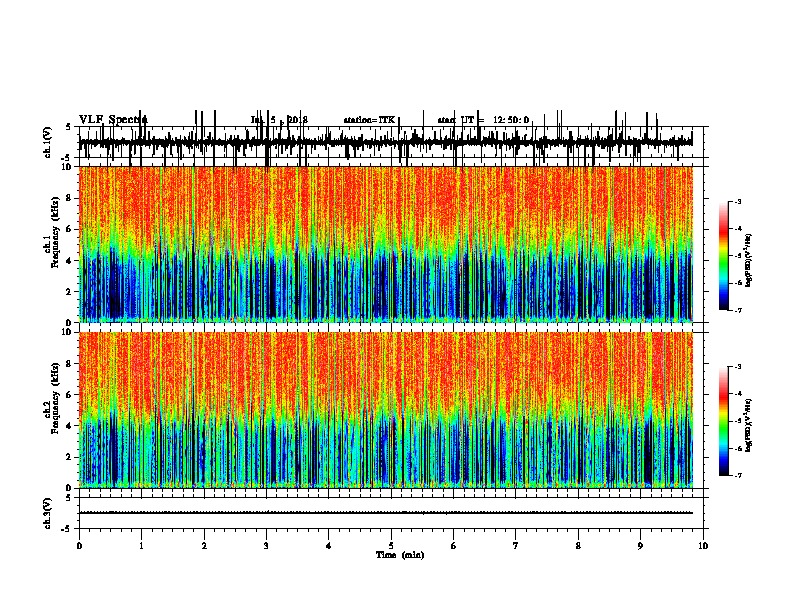Click the "9" minute tick label
This screenshot has width=792, height=612.
pyautogui.click(x=640, y=546)
